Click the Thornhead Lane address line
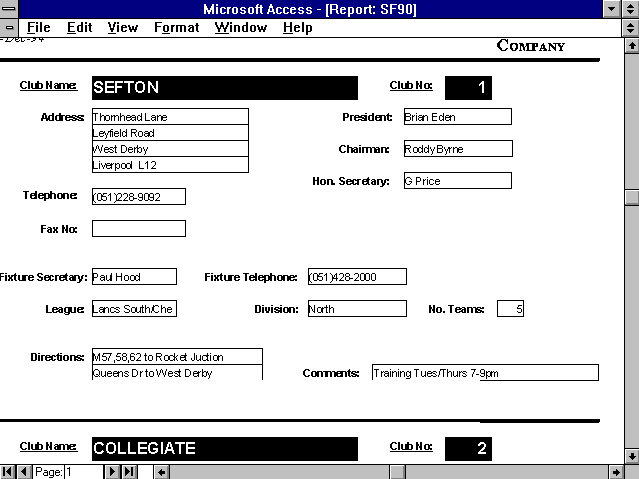Viewport: 639px width, 479px height. tap(170, 117)
